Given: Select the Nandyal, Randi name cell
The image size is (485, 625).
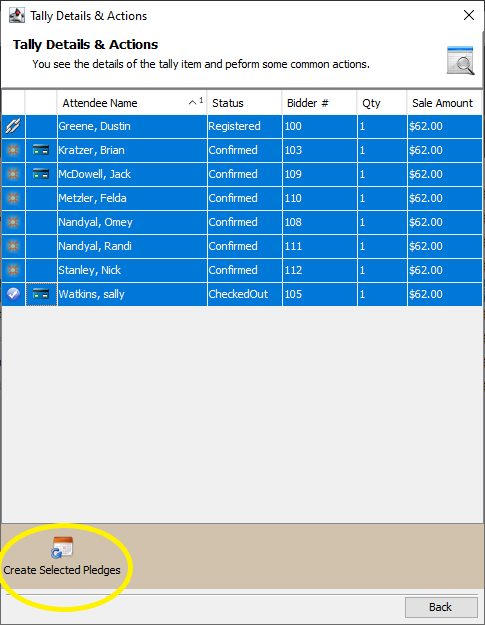Looking at the screenshot, I should (132, 246).
